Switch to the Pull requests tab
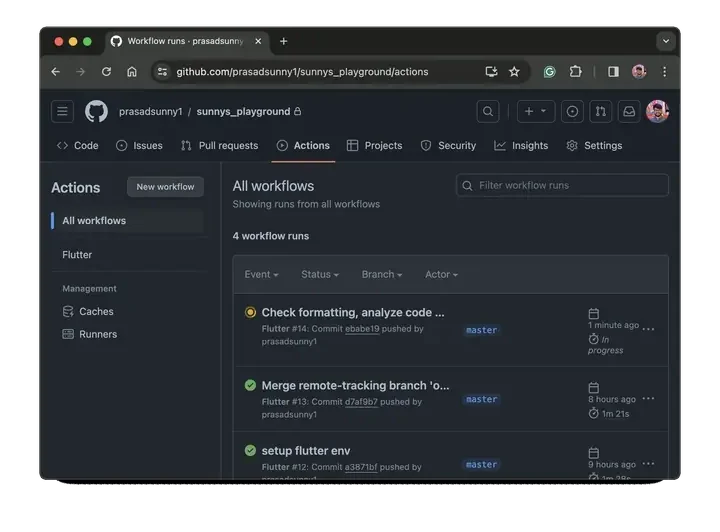Viewport: 720px width, 532px height. click(x=219, y=146)
